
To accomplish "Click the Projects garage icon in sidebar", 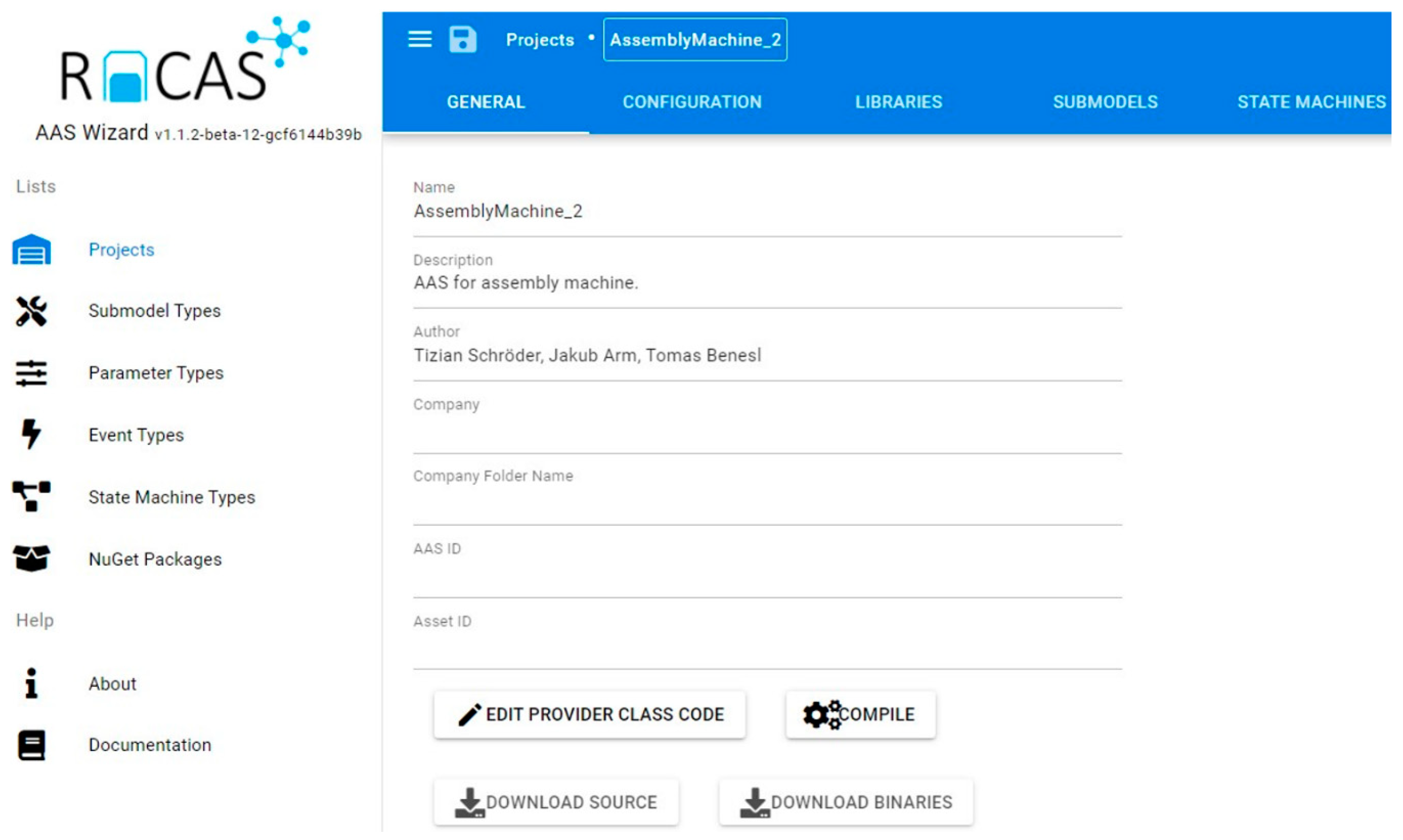I will [x=31, y=250].
